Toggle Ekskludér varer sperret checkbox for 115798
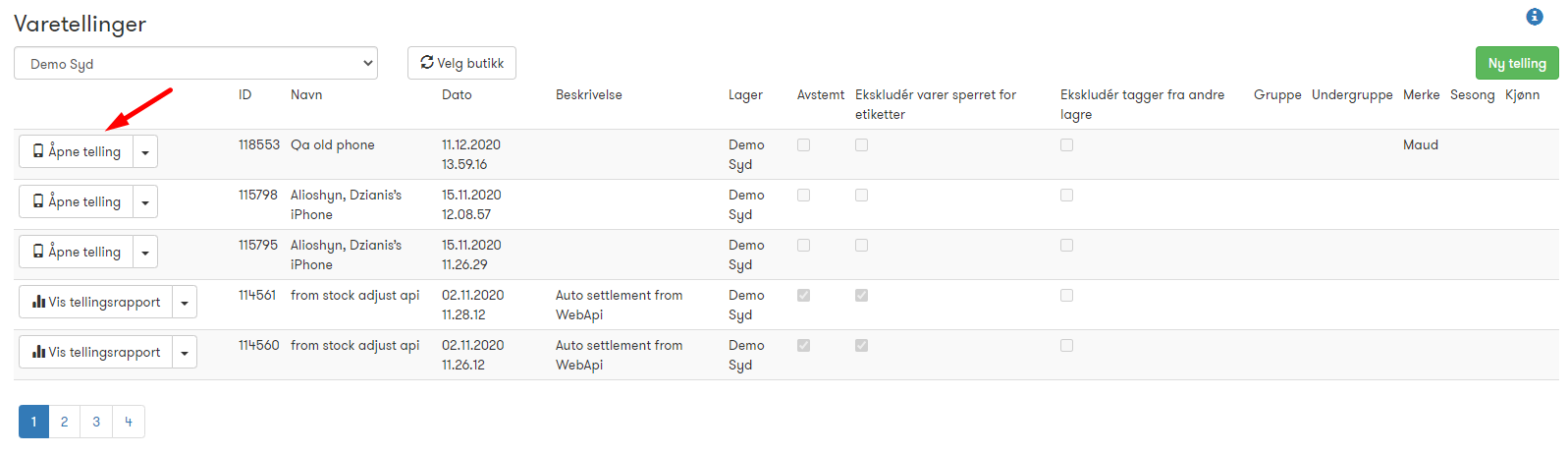Image resolution: width=1568 pixels, height=454 pixels. (x=862, y=195)
